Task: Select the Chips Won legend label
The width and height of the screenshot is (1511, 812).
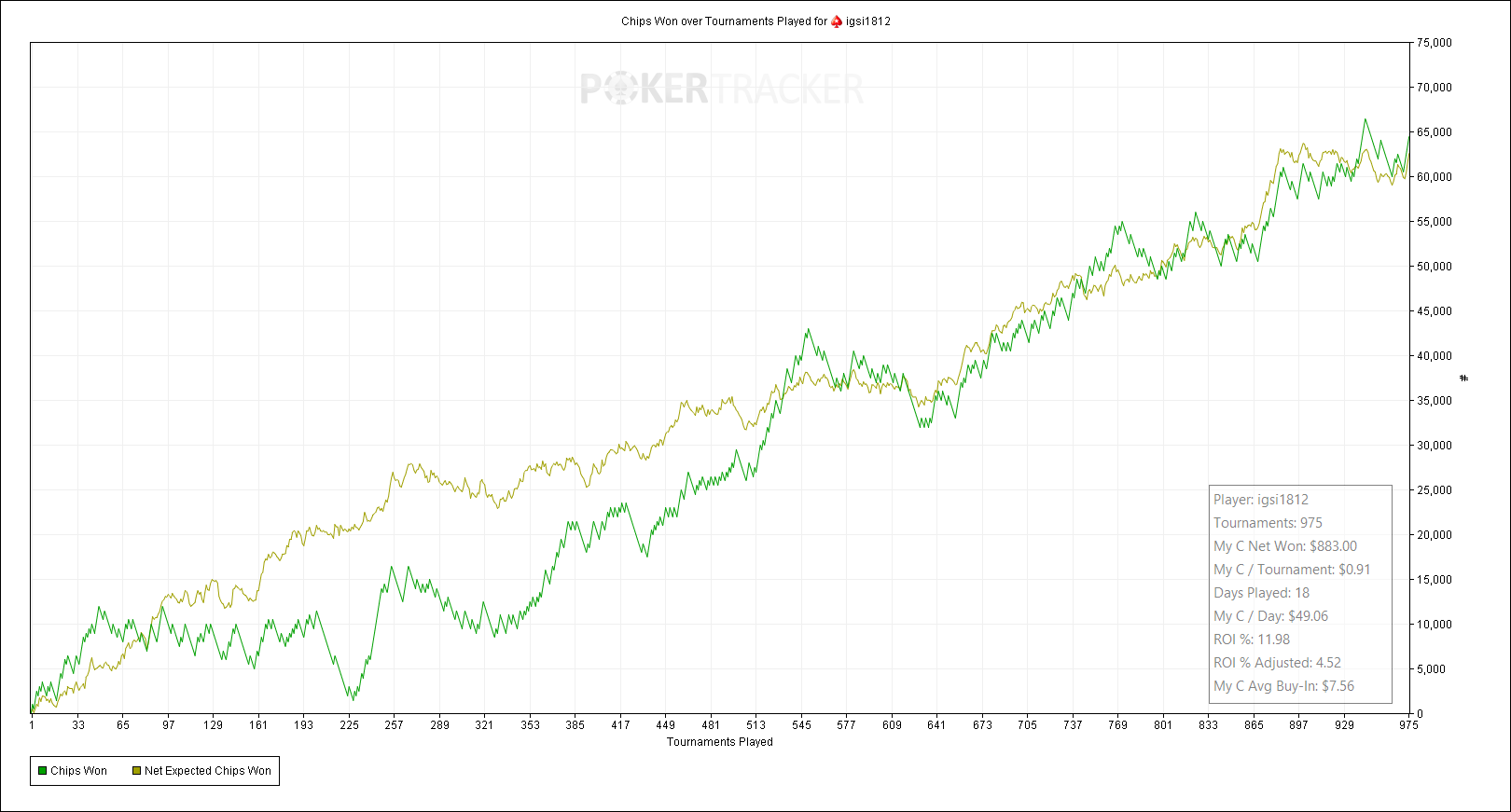Action: click(x=78, y=771)
